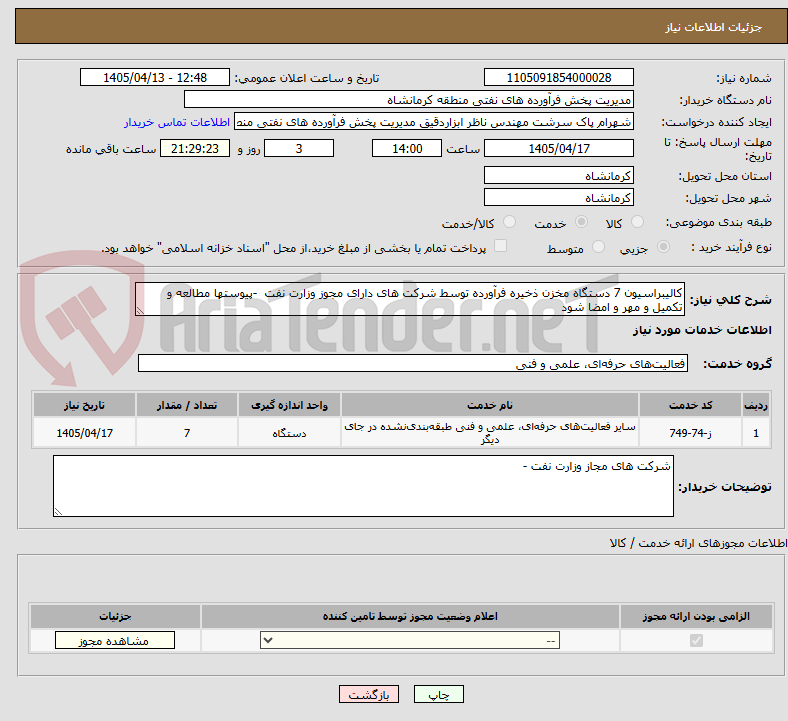The height and width of the screenshot is (721, 788).
Task: Select the متوسط purchase type radio
Action: pyautogui.click(x=598, y=247)
